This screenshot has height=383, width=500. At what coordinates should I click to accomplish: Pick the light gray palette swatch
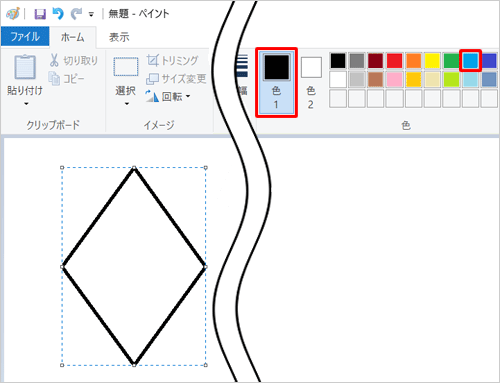point(357,79)
